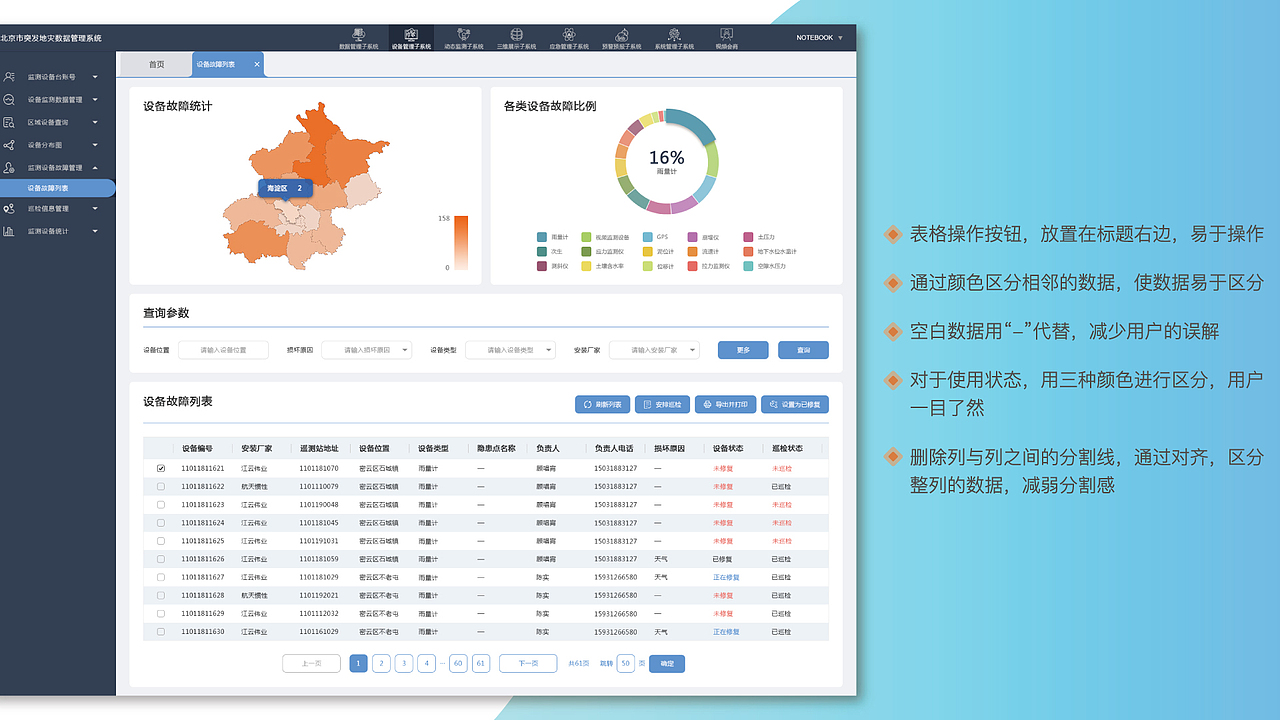Open the 动态监测子系统 module icon
This screenshot has width=1280, height=720.
pos(463,38)
